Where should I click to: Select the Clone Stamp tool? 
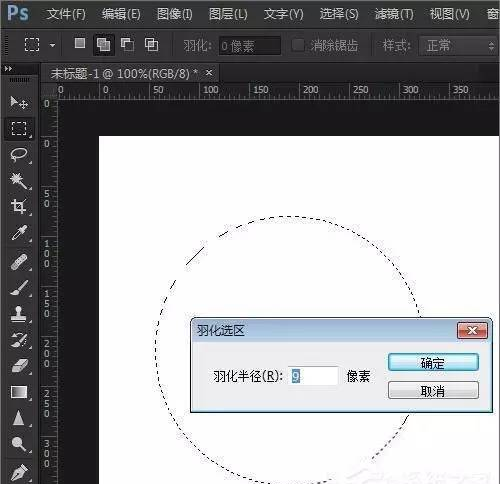tap(19, 313)
